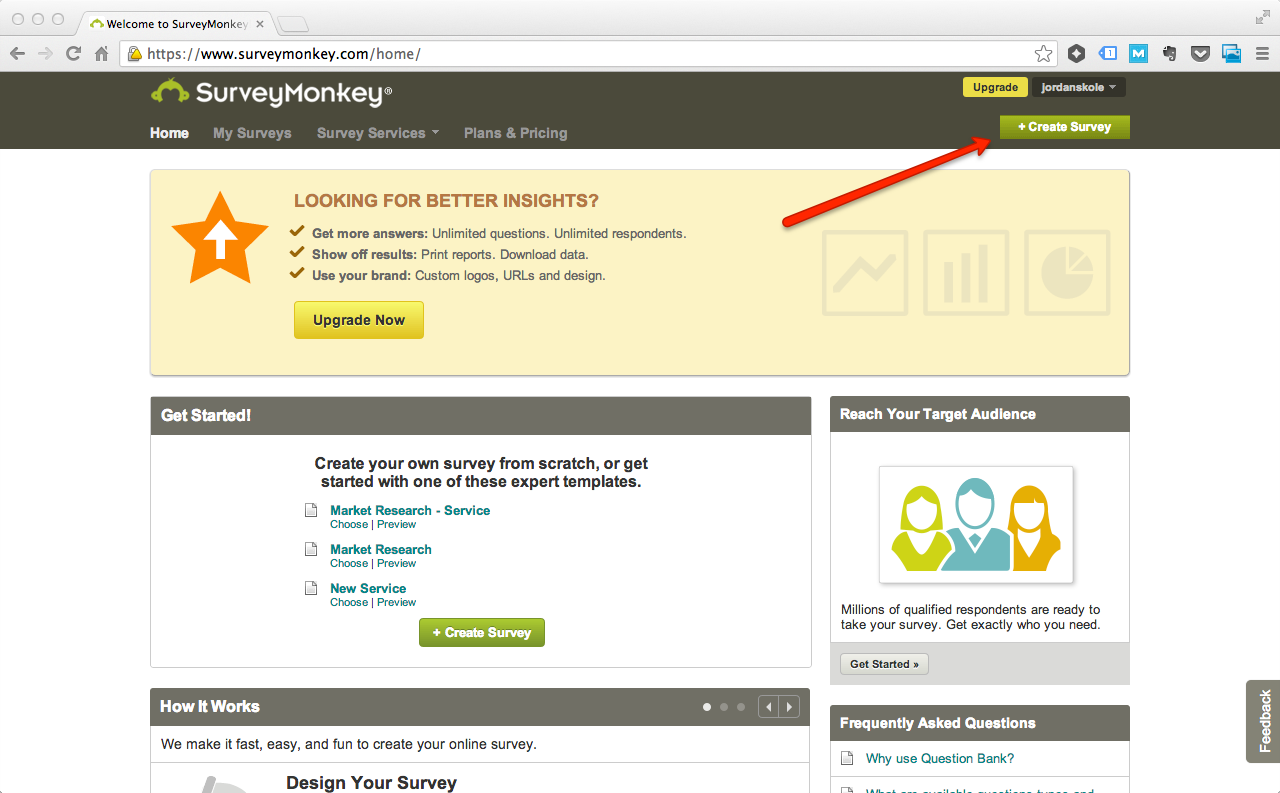The image size is (1280, 793).
Task: Open the Market Research - Service template link
Action: 409,510
